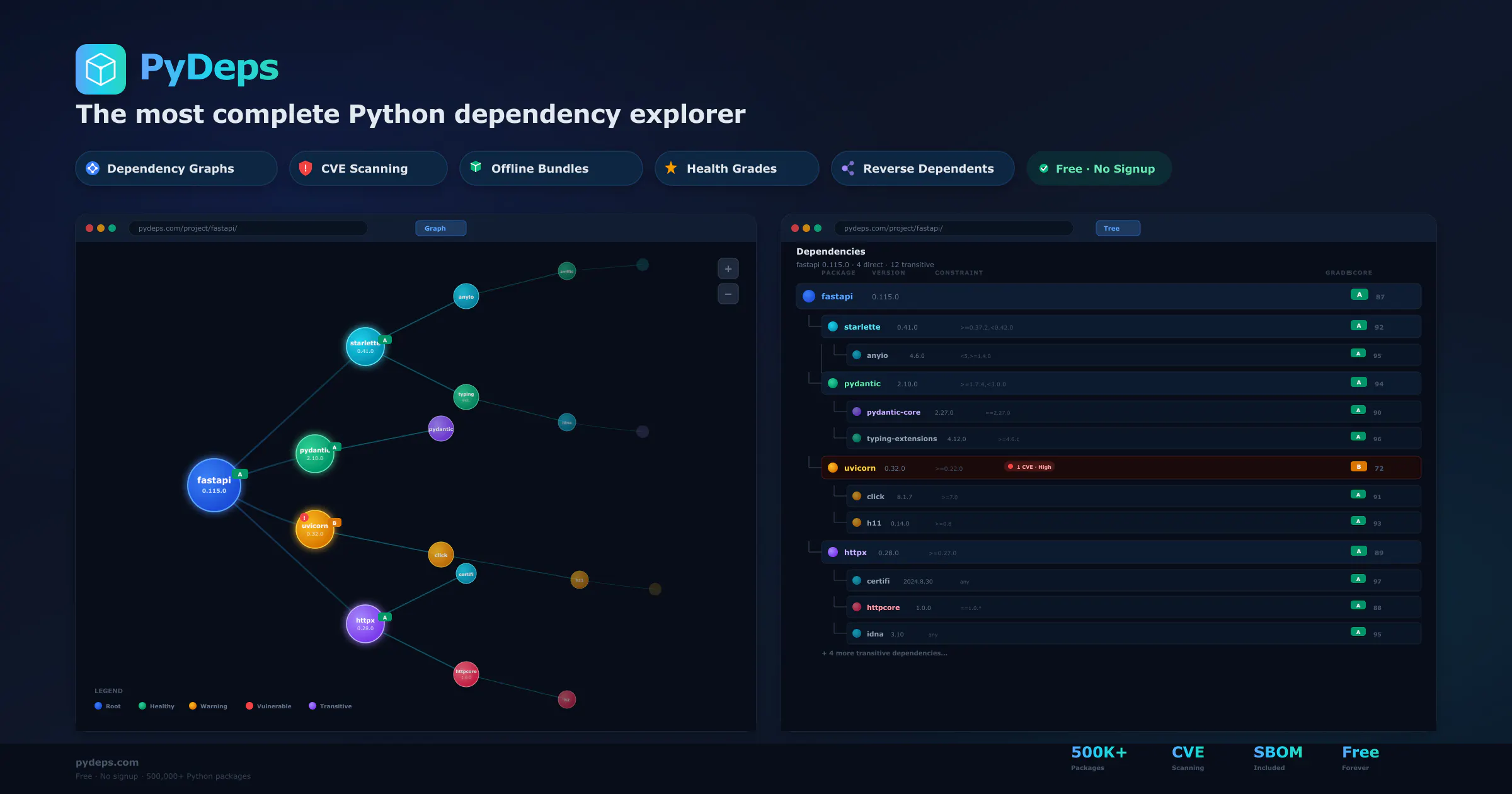This screenshot has width=1512, height=794.
Task: Select the starlette node in the graph
Action: [x=365, y=347]
